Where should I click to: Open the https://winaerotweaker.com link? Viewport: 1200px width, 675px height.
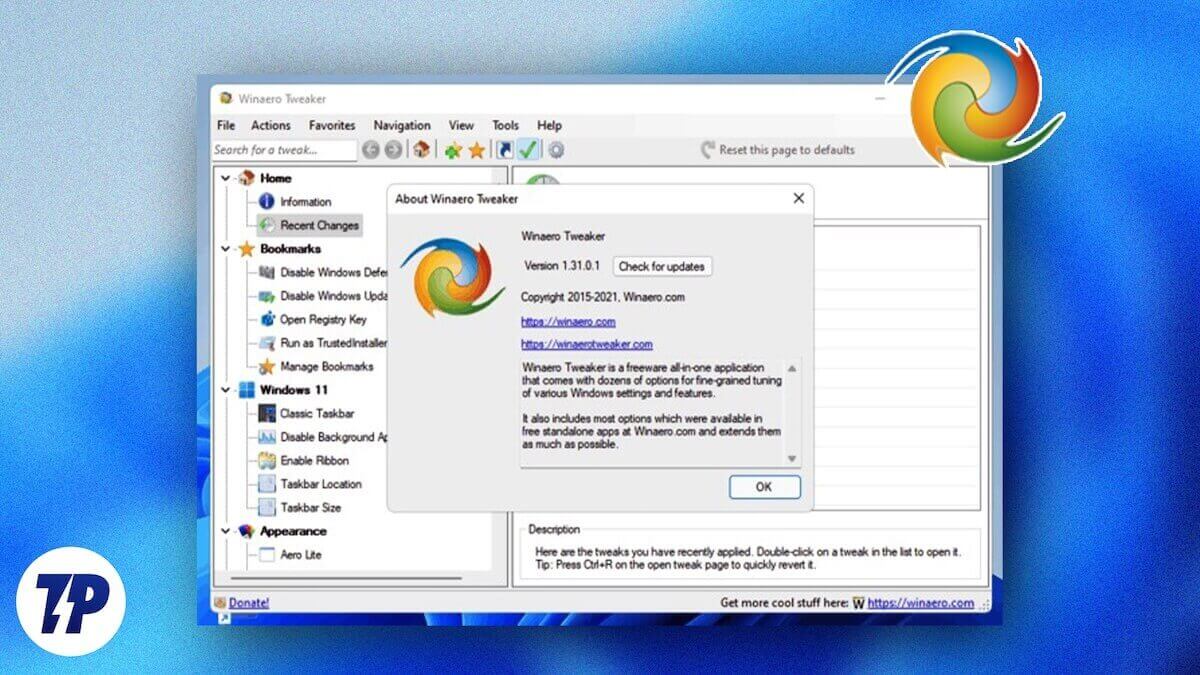click(587, 344)
